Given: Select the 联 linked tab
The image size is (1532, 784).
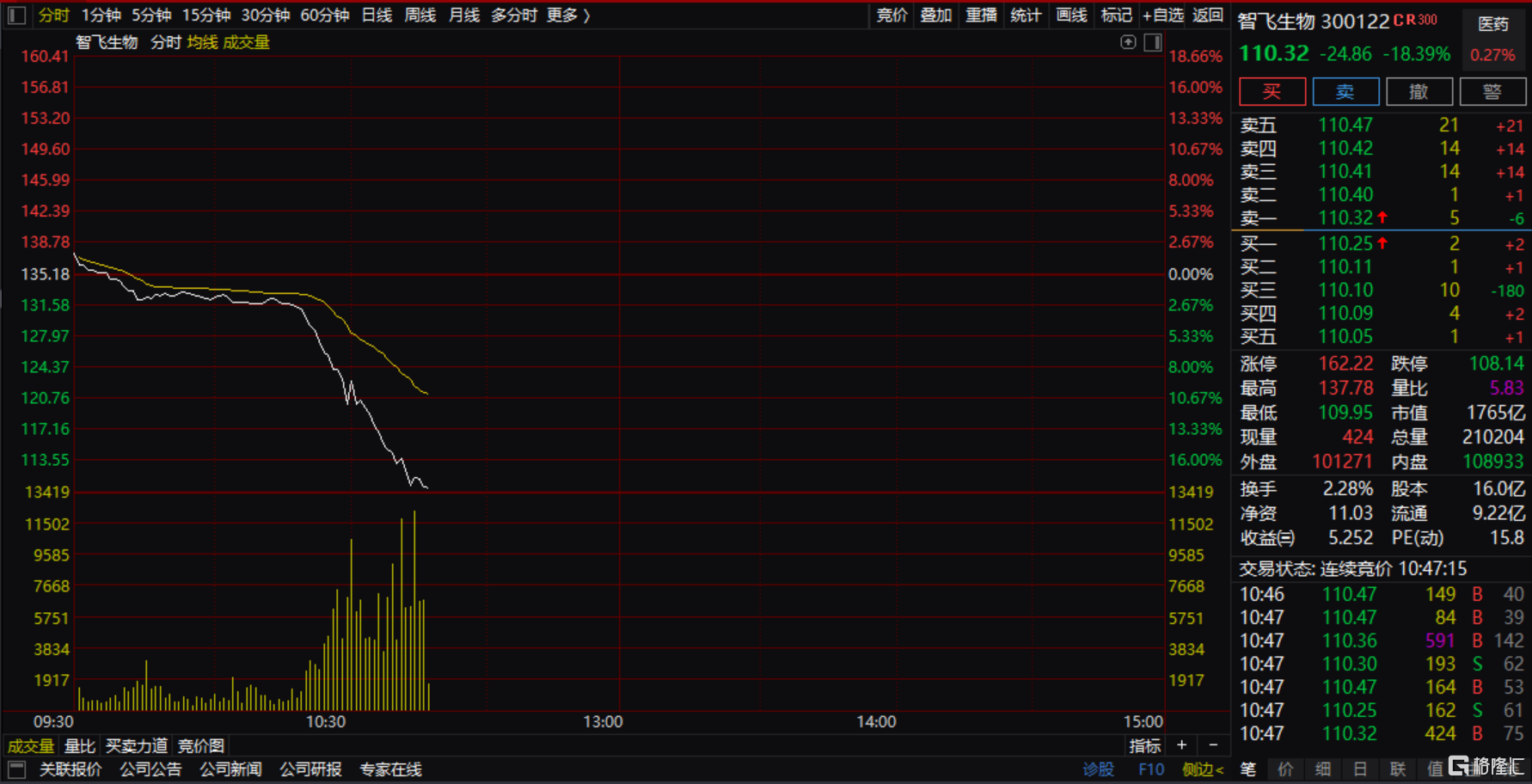Looking at the screenshot, I should point(1398,769).
